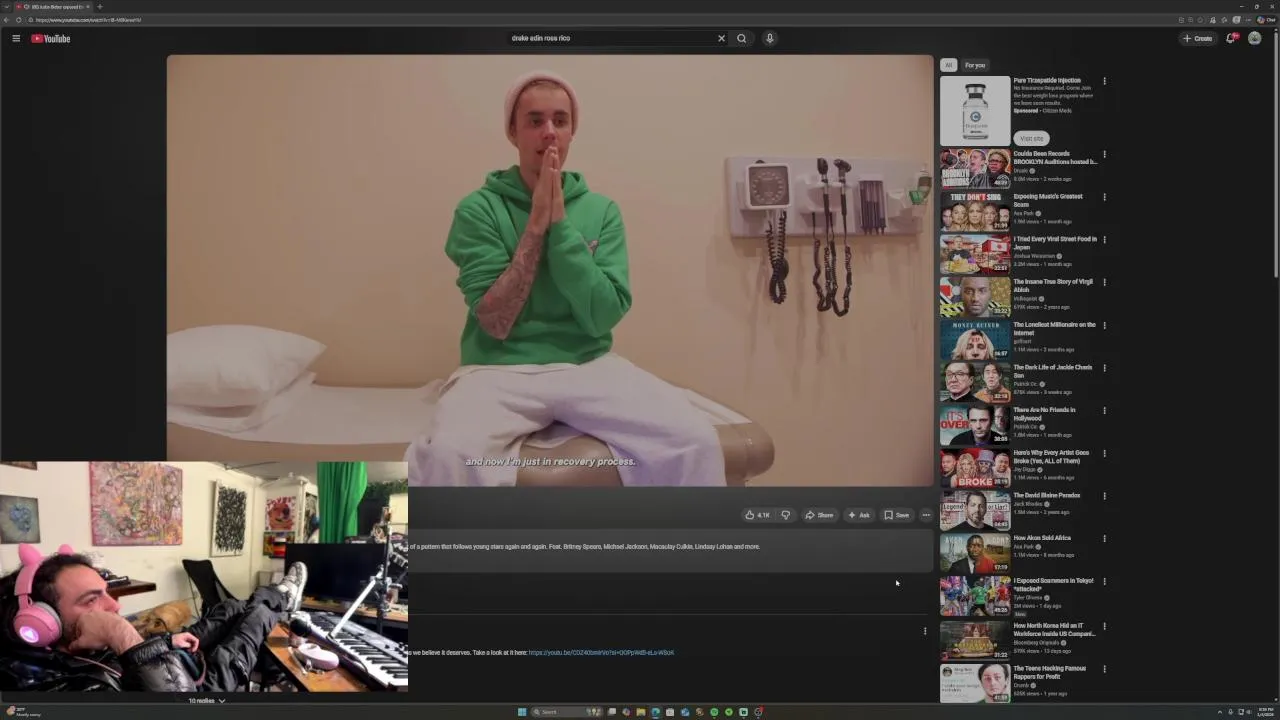Open the youtu.be link in the pinned comment

click(x=601, y=652)
